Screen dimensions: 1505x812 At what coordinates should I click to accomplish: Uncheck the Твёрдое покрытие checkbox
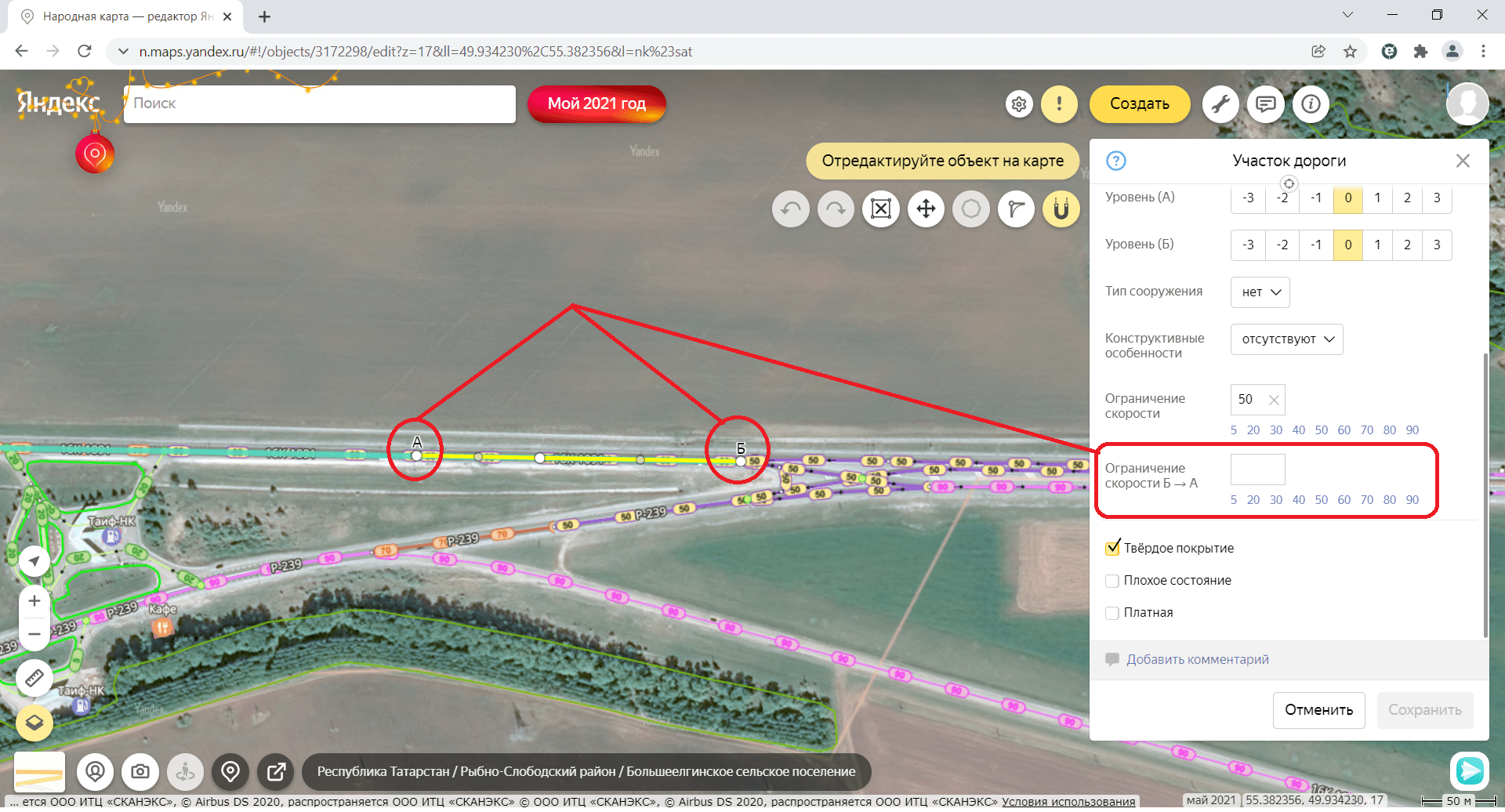coord(1112,549)
